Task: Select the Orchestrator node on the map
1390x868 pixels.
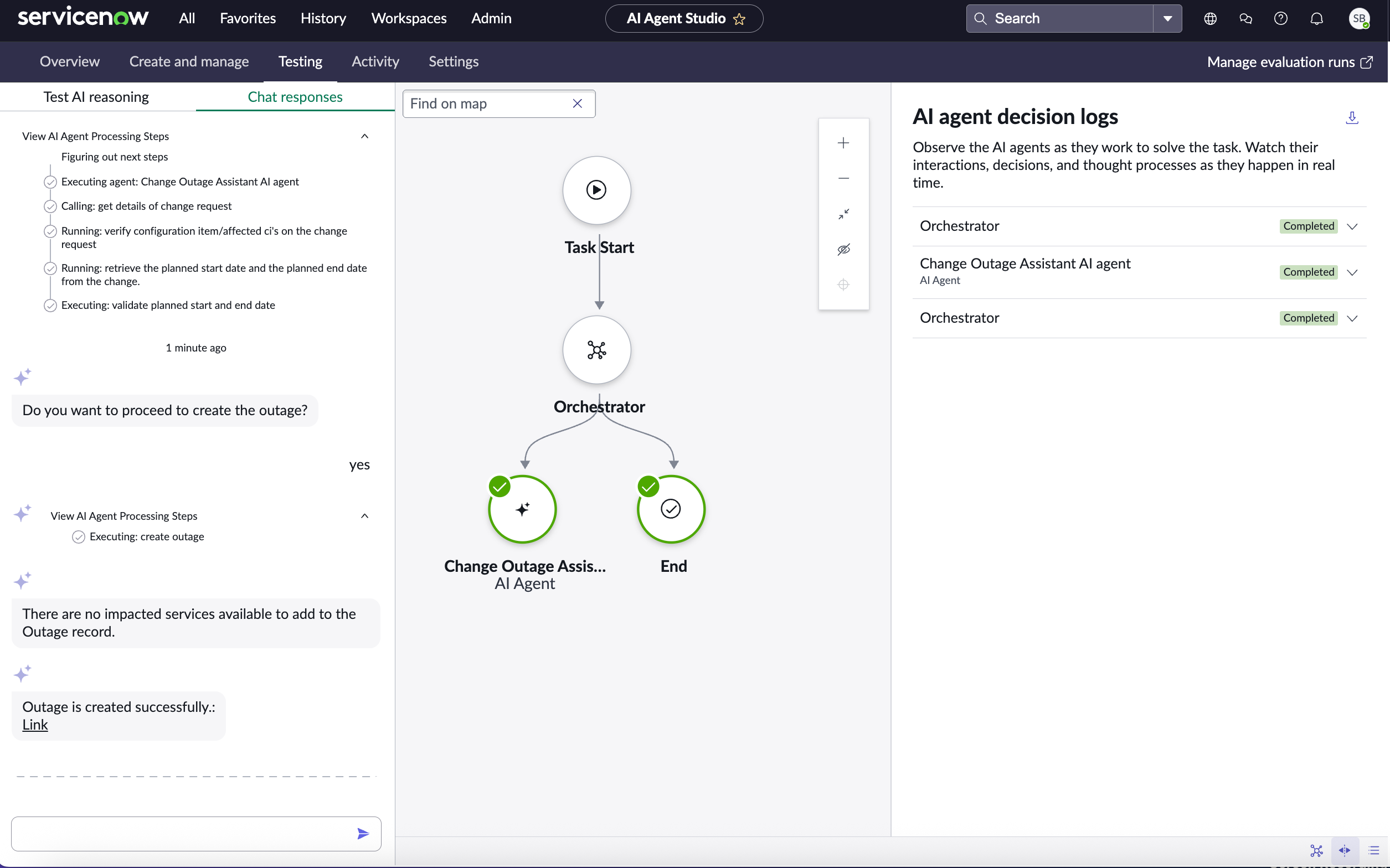Action: point(596,350)
